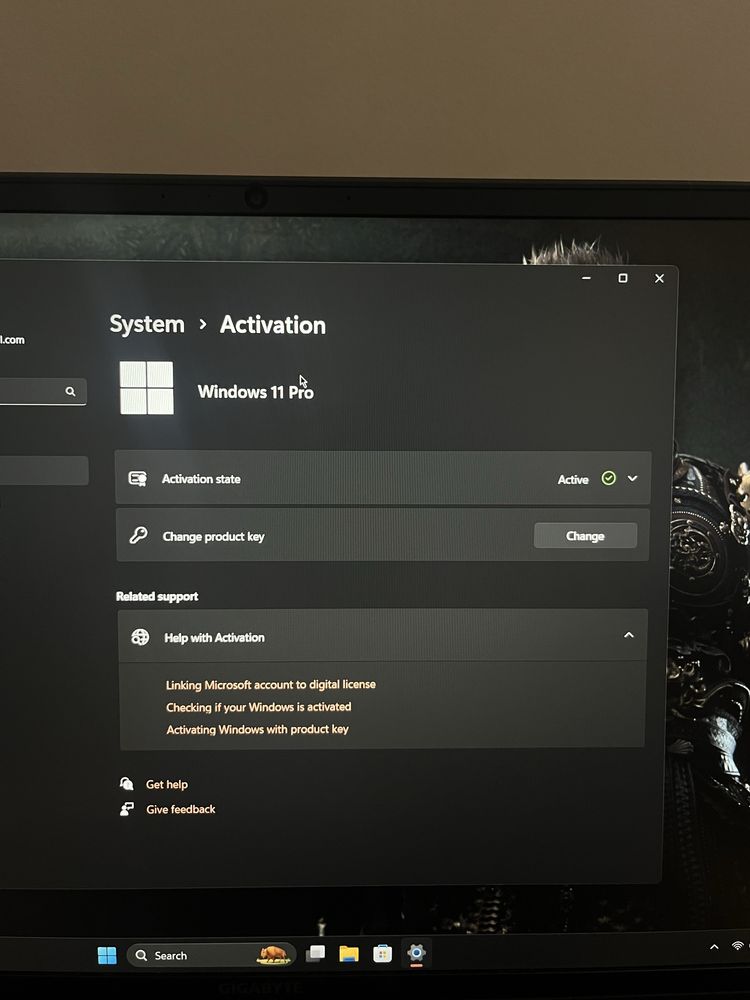The width and height of the screenshot is (750, 1000).
Task: Click the Give feedback link
Action: point(180,809)
